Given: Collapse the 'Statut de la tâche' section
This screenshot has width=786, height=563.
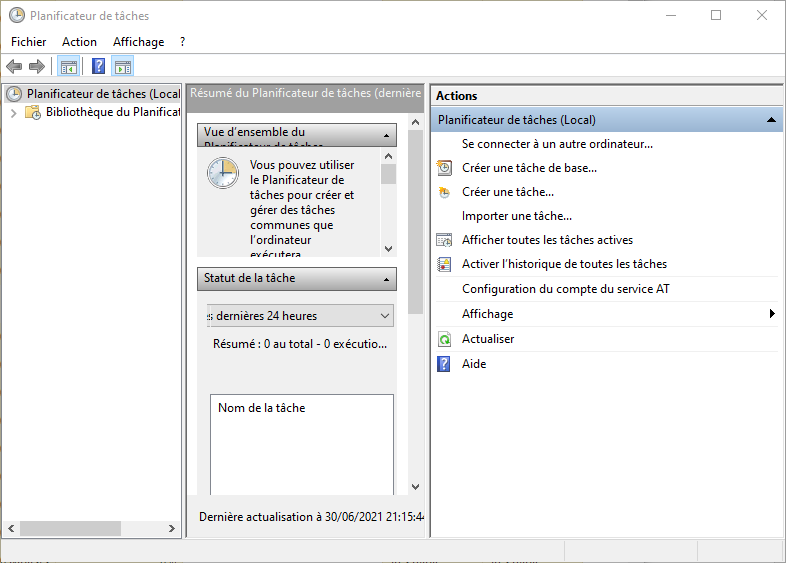Looking at the screenshot, I should (x=386, y=279).
